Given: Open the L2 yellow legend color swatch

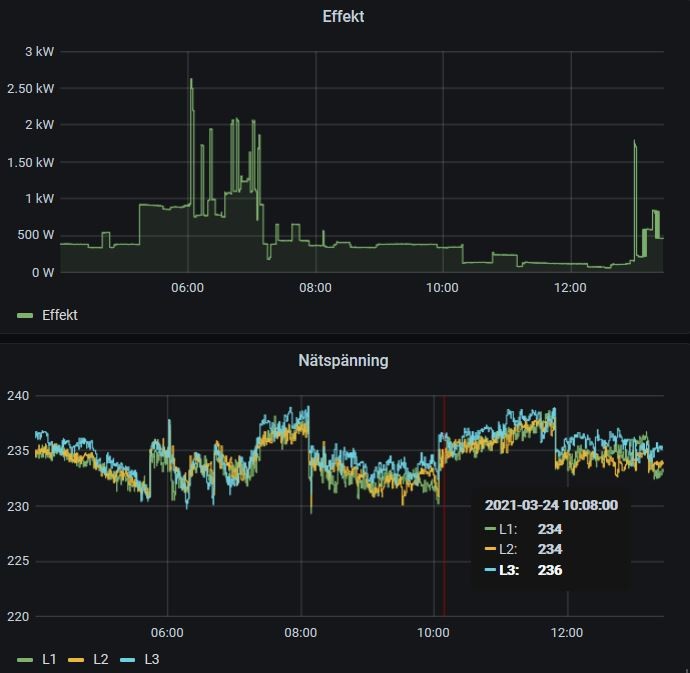Looking at the screenshot, I should 77,659.
